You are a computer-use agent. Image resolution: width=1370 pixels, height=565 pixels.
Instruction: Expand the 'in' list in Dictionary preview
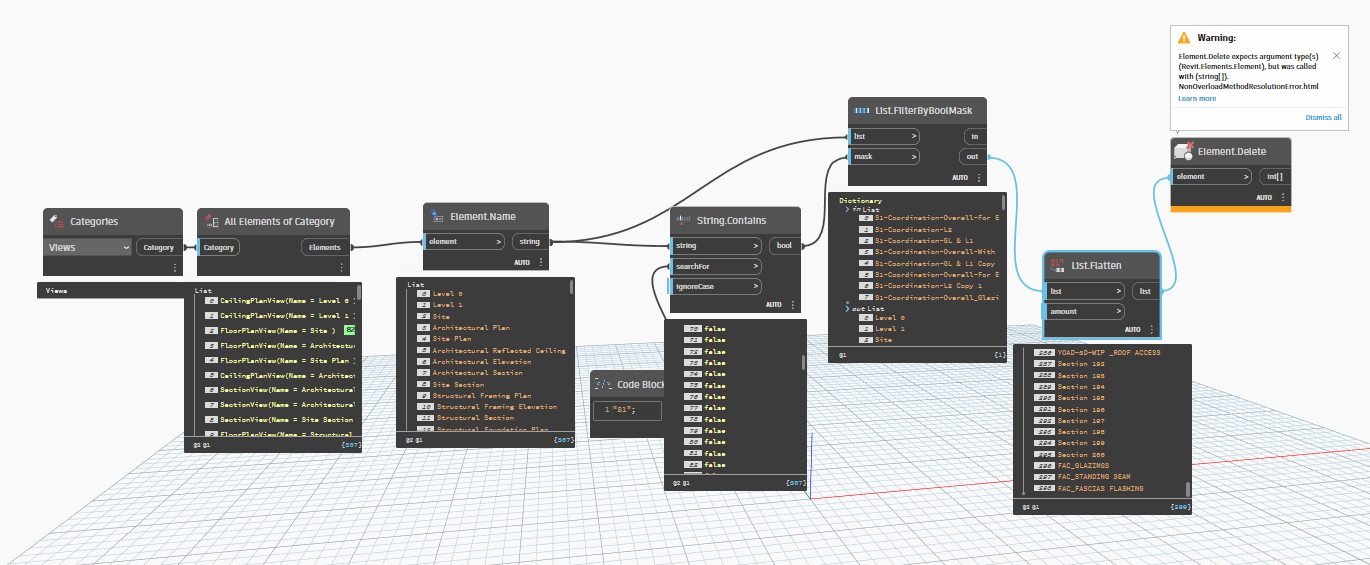click(848, 208)
